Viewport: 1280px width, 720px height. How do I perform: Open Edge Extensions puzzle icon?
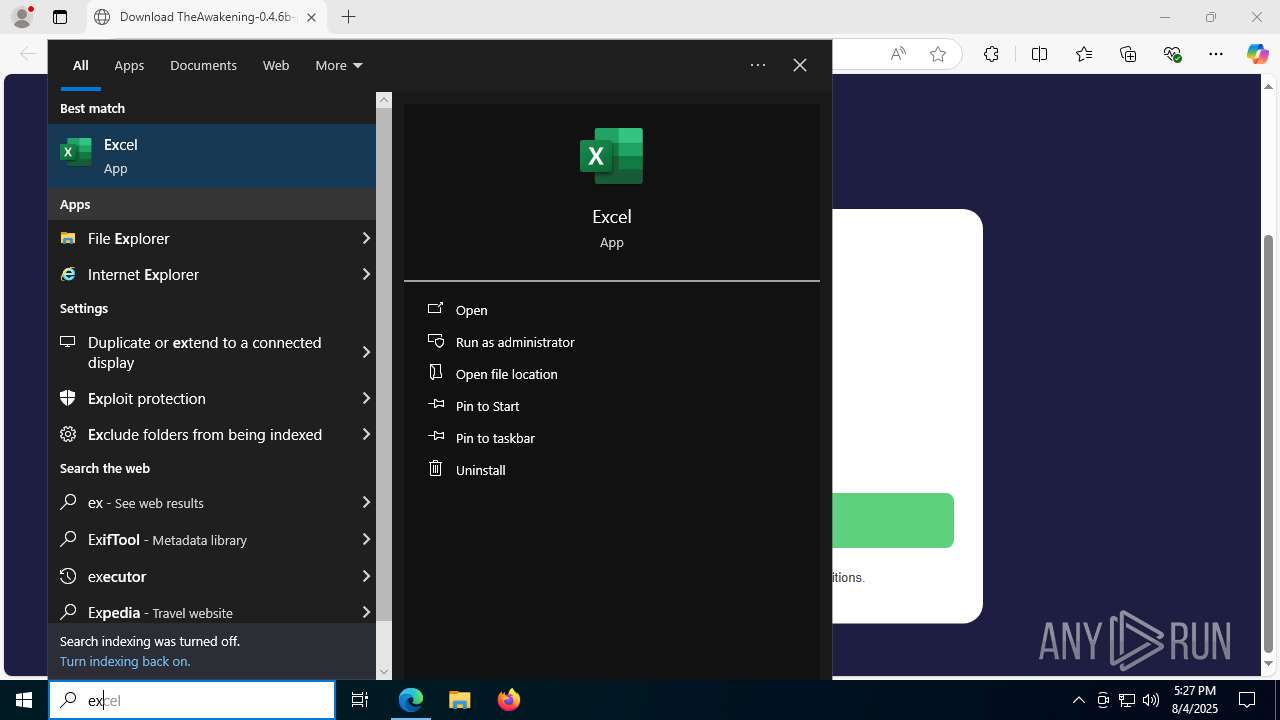(991, 54)
